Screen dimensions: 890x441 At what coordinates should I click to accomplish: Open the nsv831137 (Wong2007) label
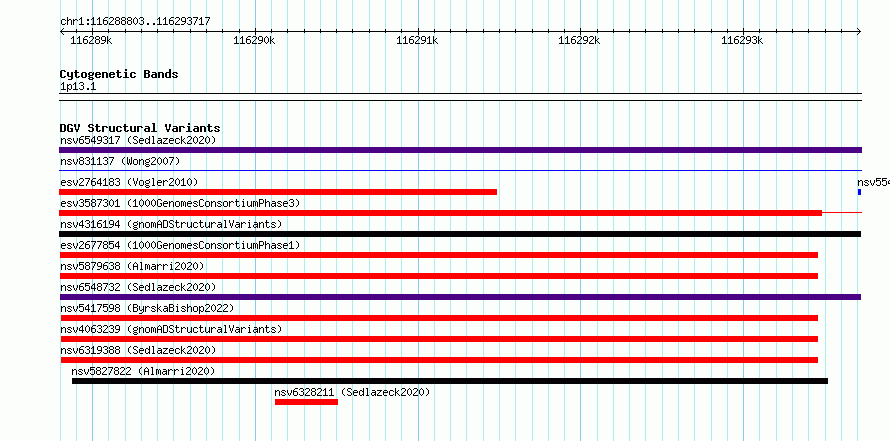pyautogui.click(x=120, y=161)
